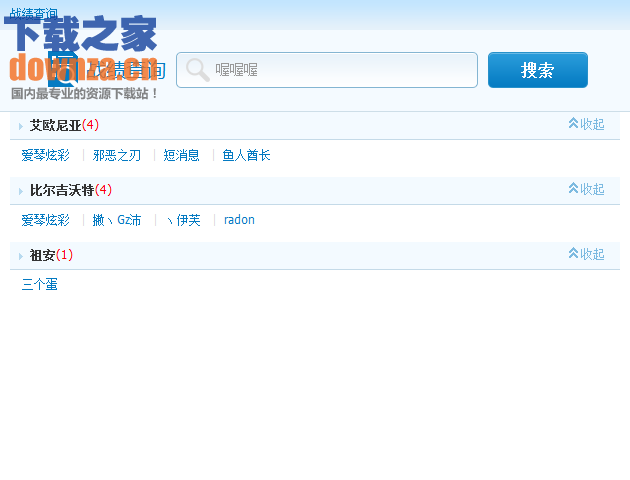Click the blue 搜索 search button
Screen dimensions: 630x480
pos(537,70)
